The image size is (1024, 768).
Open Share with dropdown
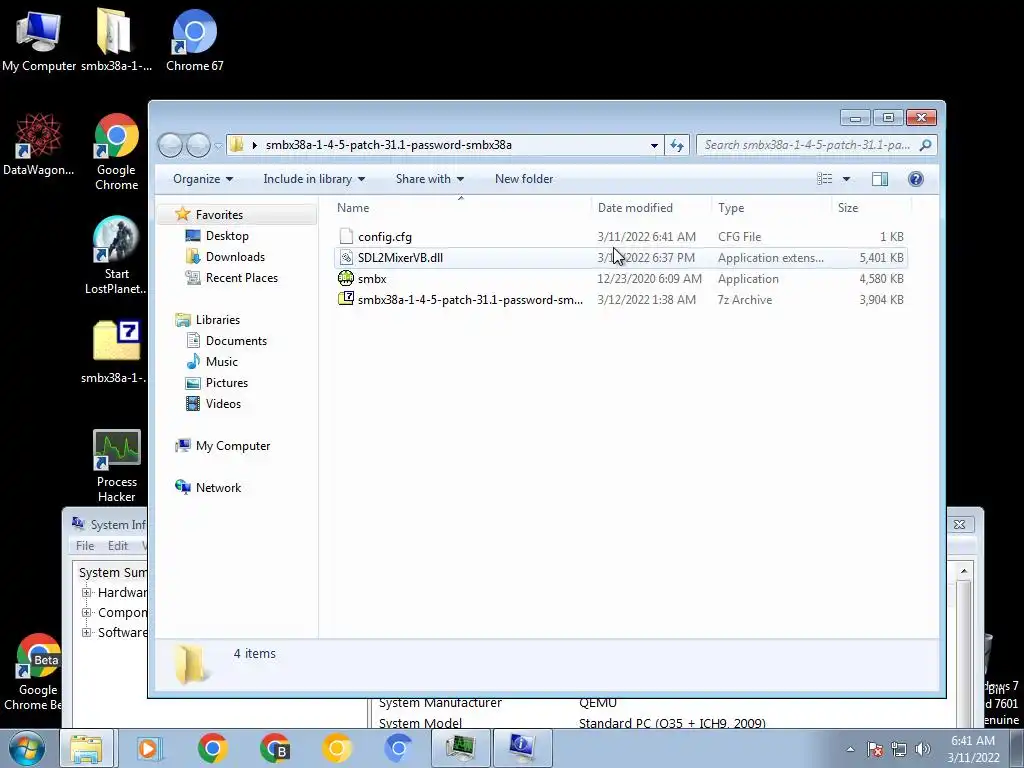point(430,179)
